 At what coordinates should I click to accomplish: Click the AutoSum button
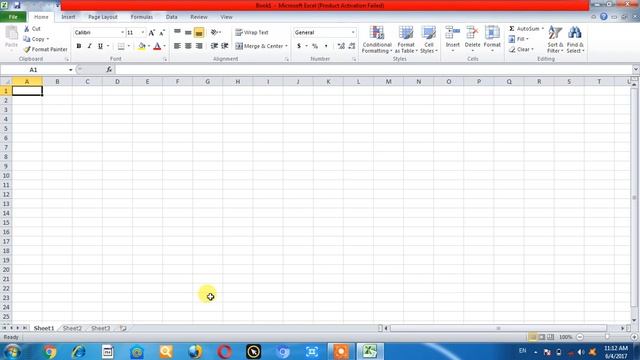pyautogui.click(x=524, y=29)
